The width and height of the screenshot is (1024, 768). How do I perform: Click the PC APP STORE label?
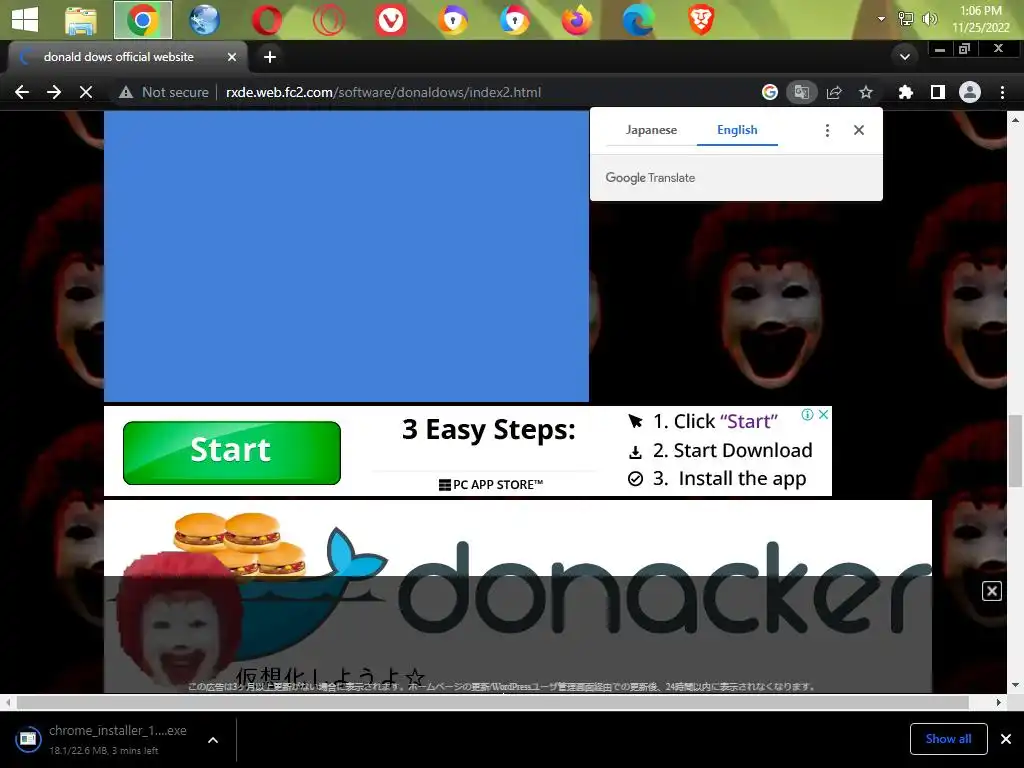pos(491,485)
